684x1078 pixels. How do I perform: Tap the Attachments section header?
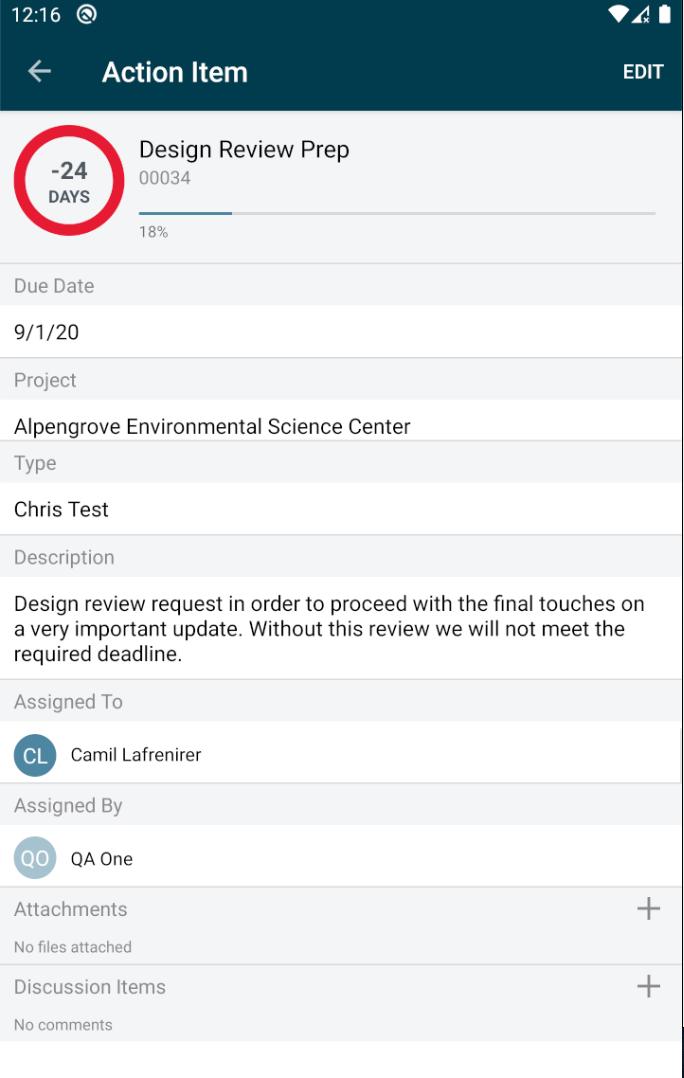pyautogui.click(x=70, y=909)
